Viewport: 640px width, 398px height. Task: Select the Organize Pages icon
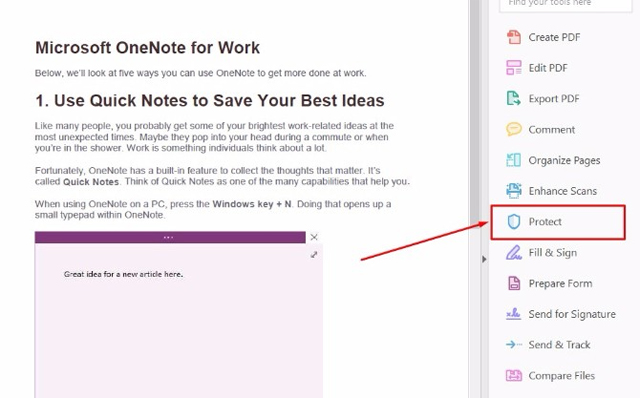click(513, 160)
